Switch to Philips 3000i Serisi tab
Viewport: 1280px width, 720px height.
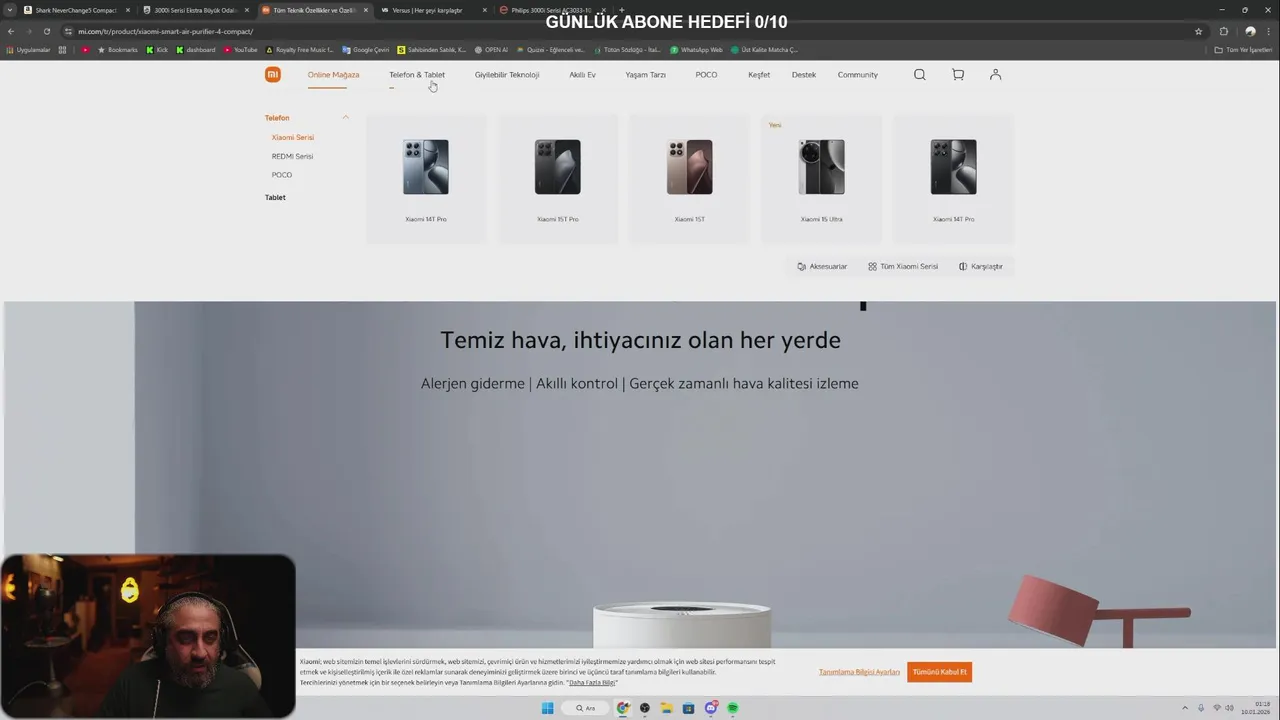551,10
